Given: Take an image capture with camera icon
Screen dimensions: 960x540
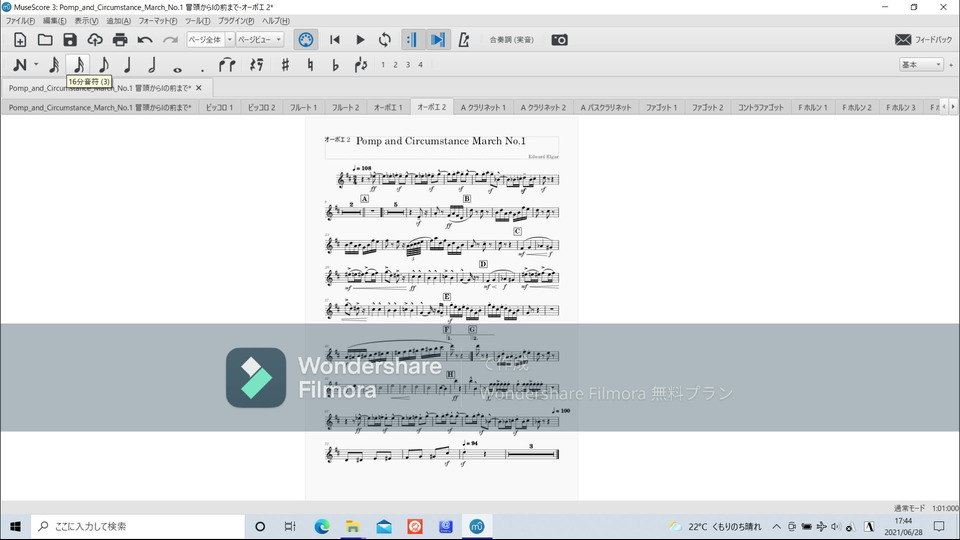Looking at the screenshot, I should coord(559,40).
